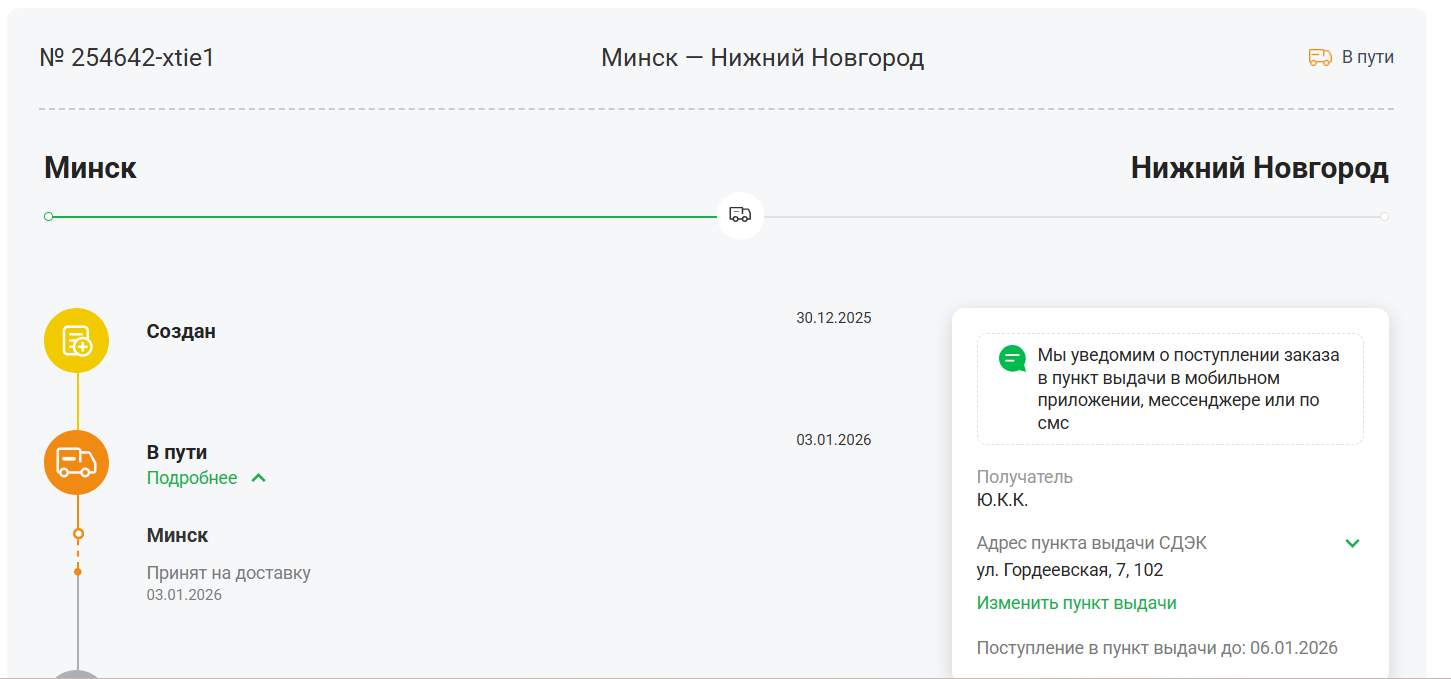
Task: Click the hollow orange circle marker near Минск step
Action: tap(78, 534)
